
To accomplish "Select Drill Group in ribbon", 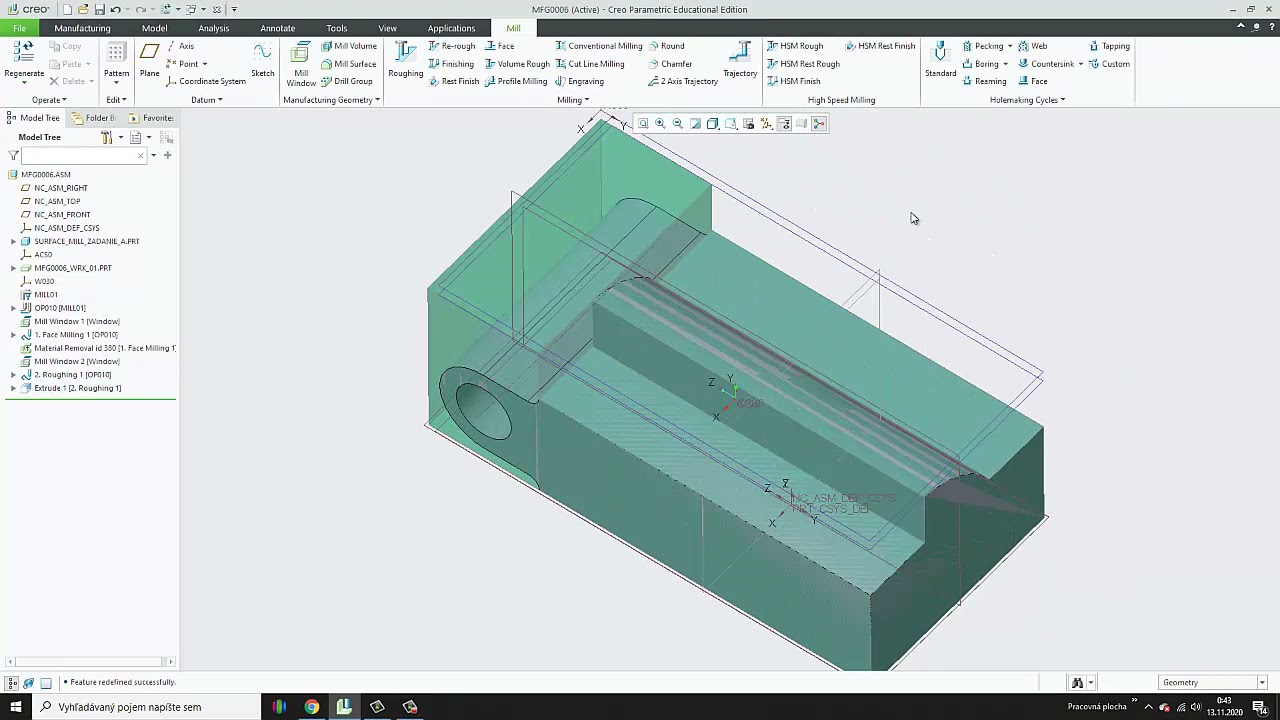I will click(347, 81).
